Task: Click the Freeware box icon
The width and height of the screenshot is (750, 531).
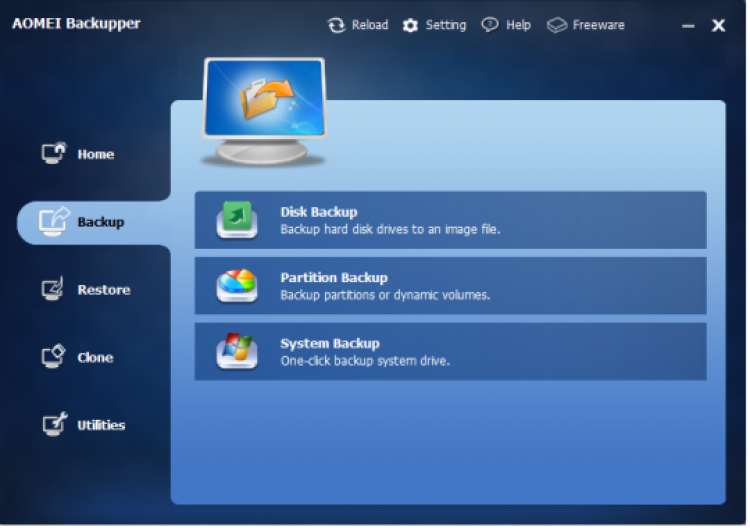Action: pyautogui.click(x=559, y=25)
